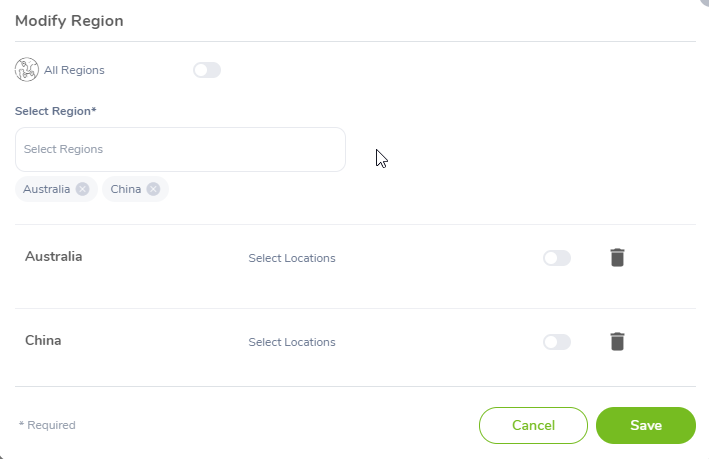This screenshot has height=459, width=709.
Task: Click the China row heading
Action: pos(43,341)
